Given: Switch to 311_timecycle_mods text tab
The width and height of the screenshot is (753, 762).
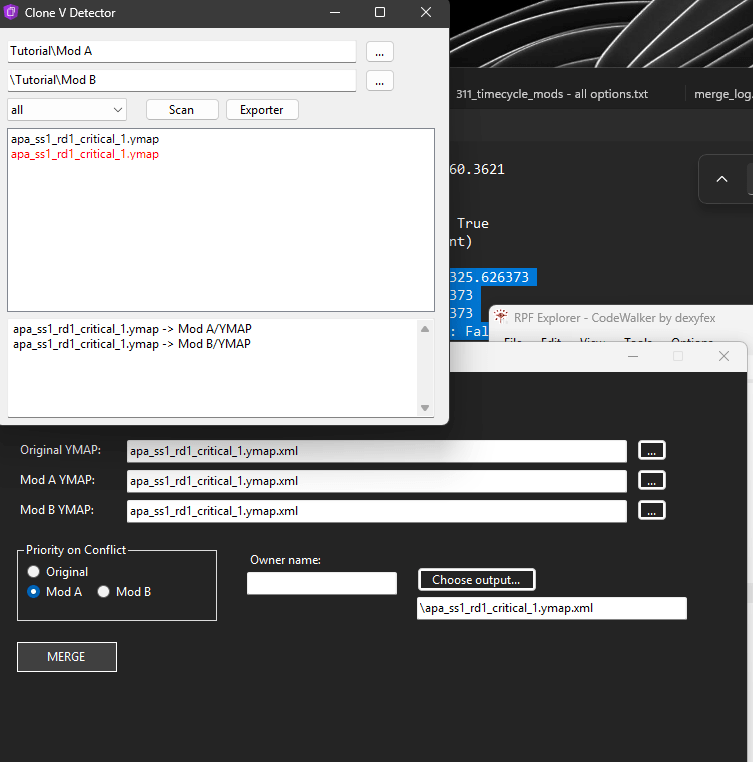Looking at the screenshot, I should point(551,94).
